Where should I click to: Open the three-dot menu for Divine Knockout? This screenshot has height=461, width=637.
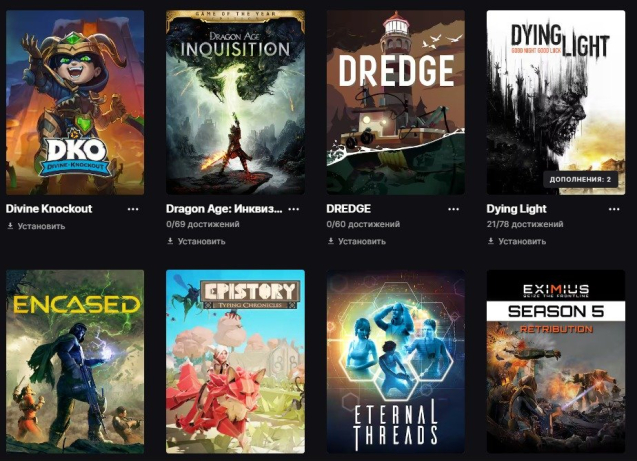point(133,209)
